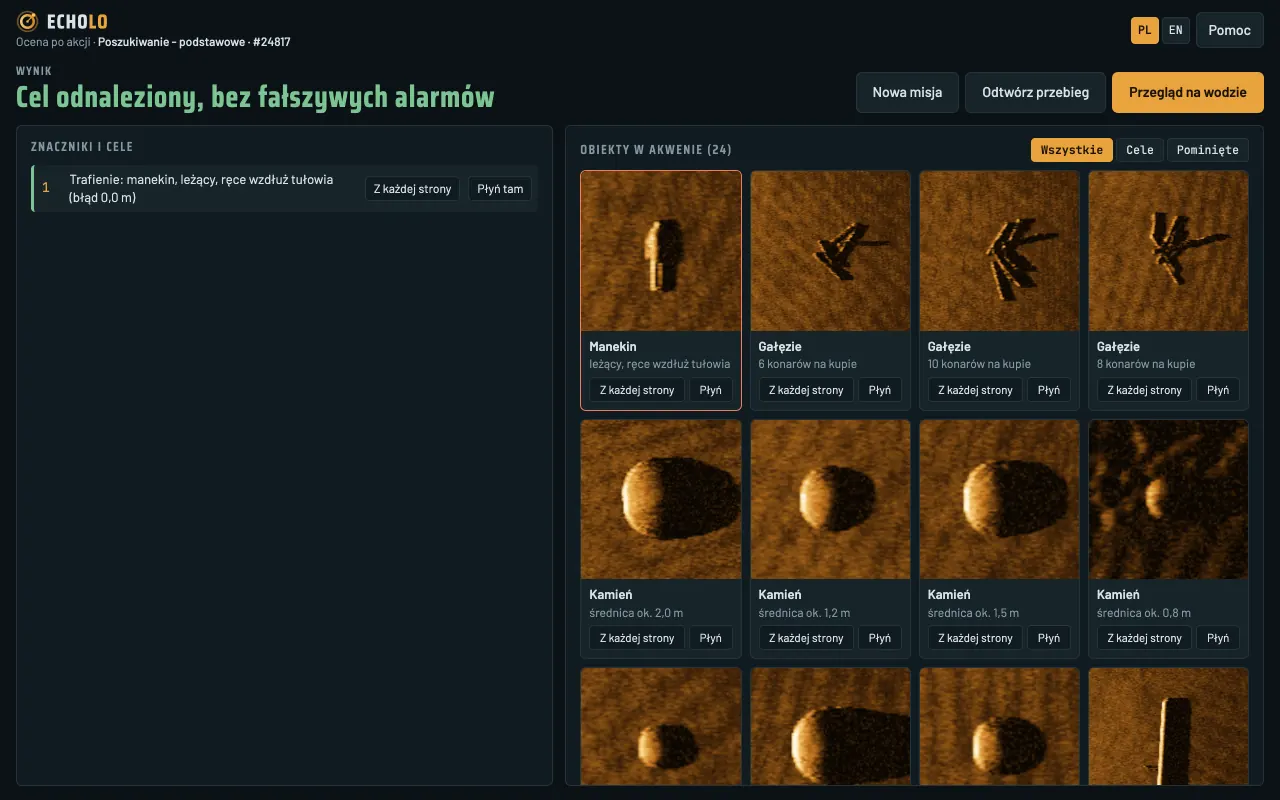This screenshot has width=1280, height=800.
Task: Click 'Z każdej strony' on the Kamień 1,2 m card
Action: 806,638
